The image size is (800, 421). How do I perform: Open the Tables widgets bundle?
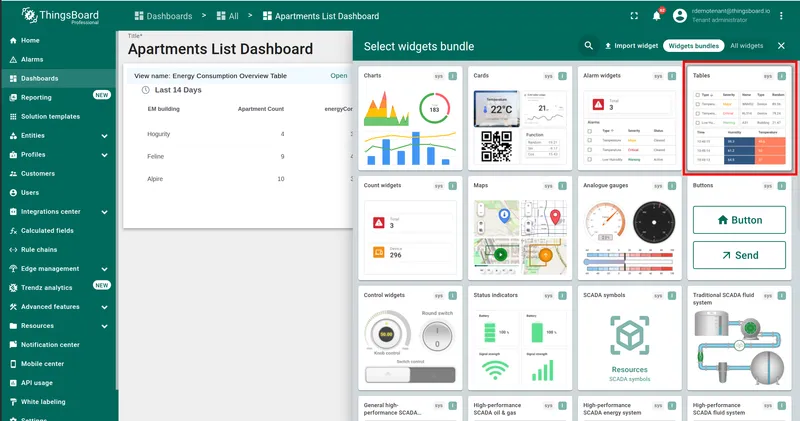pyautogui.click(x=739, y=118)
